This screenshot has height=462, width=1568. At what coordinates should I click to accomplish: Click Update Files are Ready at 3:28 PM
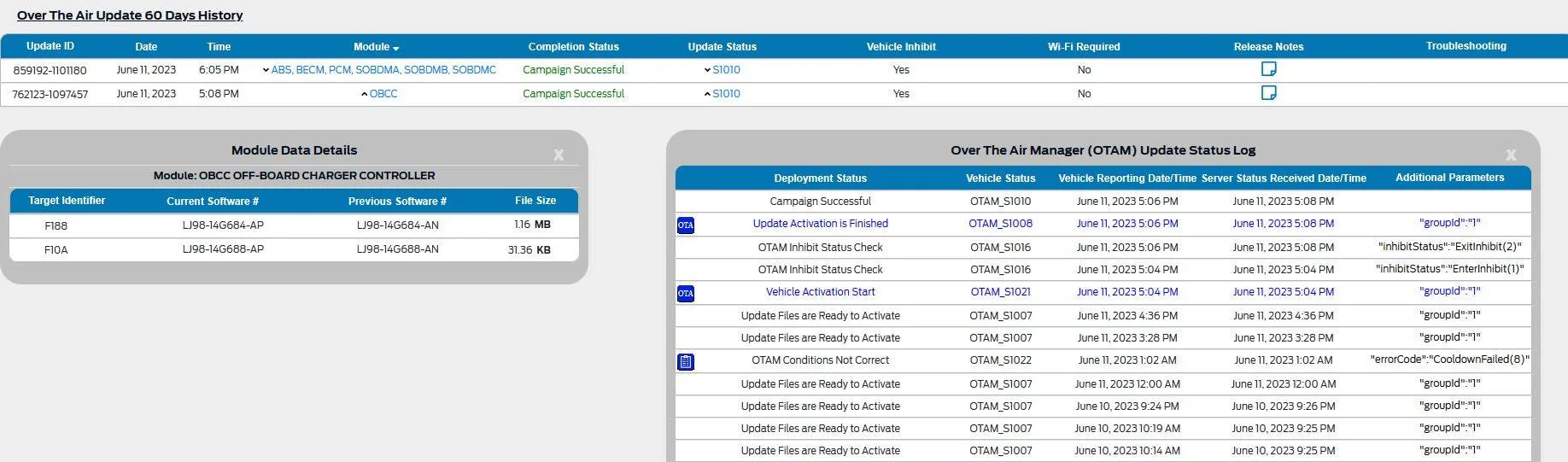[x=820, y=338]
